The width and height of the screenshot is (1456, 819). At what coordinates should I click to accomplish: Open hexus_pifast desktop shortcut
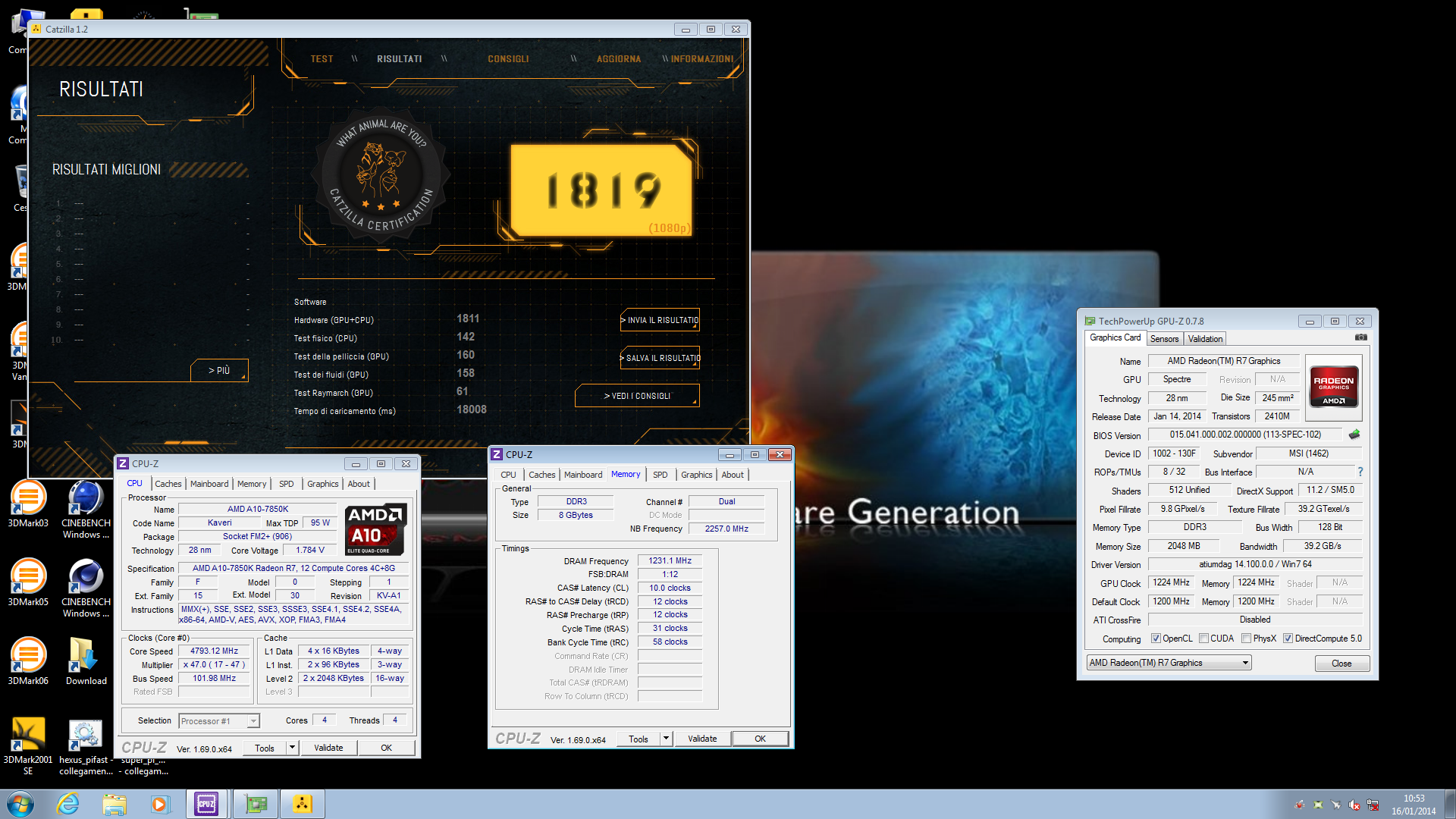86,746
